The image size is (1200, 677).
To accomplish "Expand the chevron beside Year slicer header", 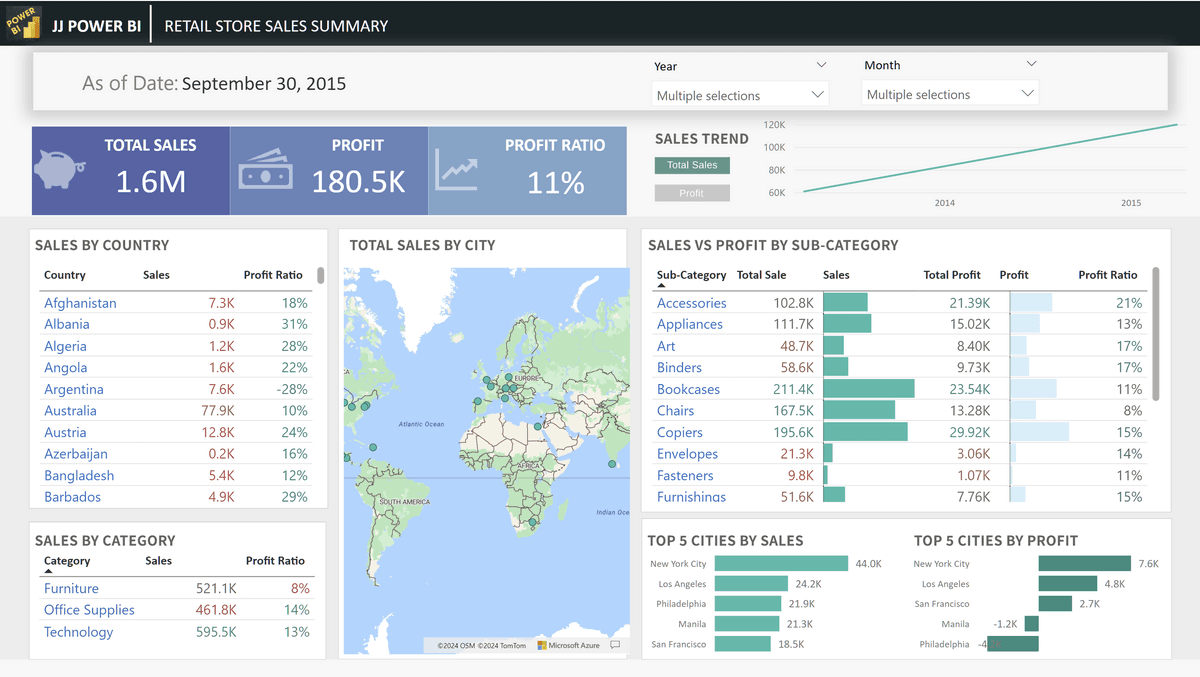I will click(821, 65).
